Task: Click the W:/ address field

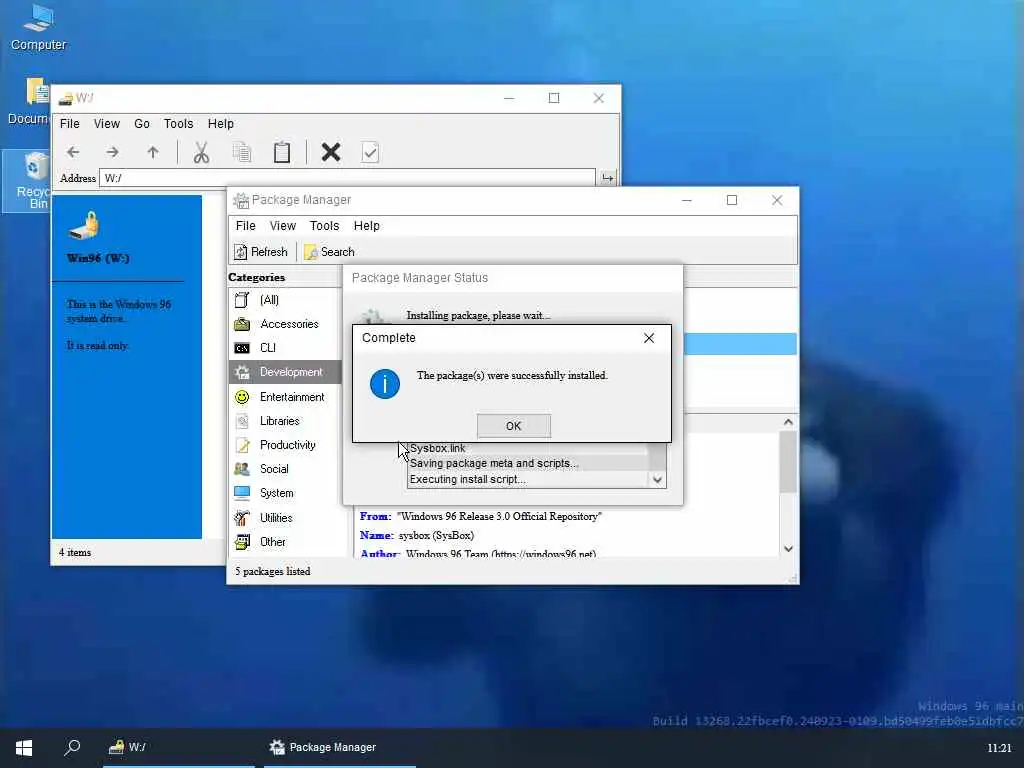Action: 347,178
